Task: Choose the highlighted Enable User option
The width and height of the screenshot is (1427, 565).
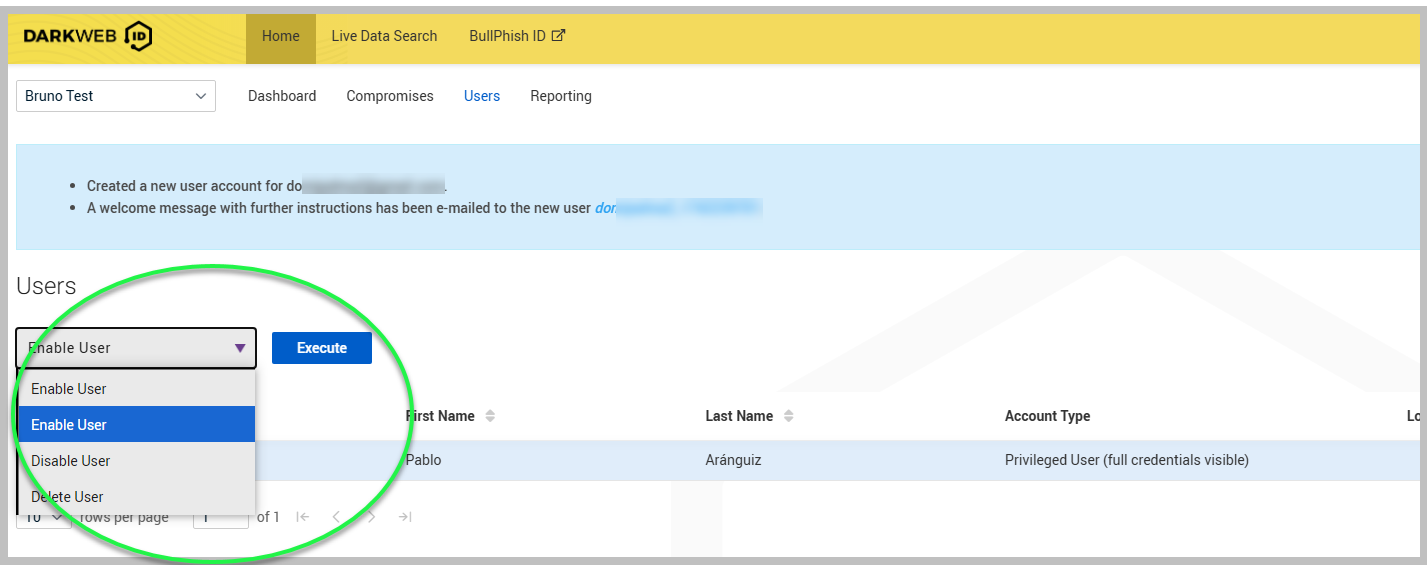Action: tap(137, 425)
